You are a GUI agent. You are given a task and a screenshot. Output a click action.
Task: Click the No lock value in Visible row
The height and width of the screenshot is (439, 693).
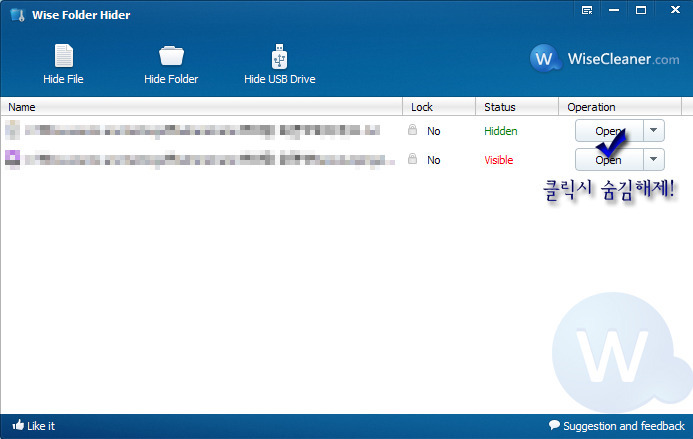coord(434,160)
